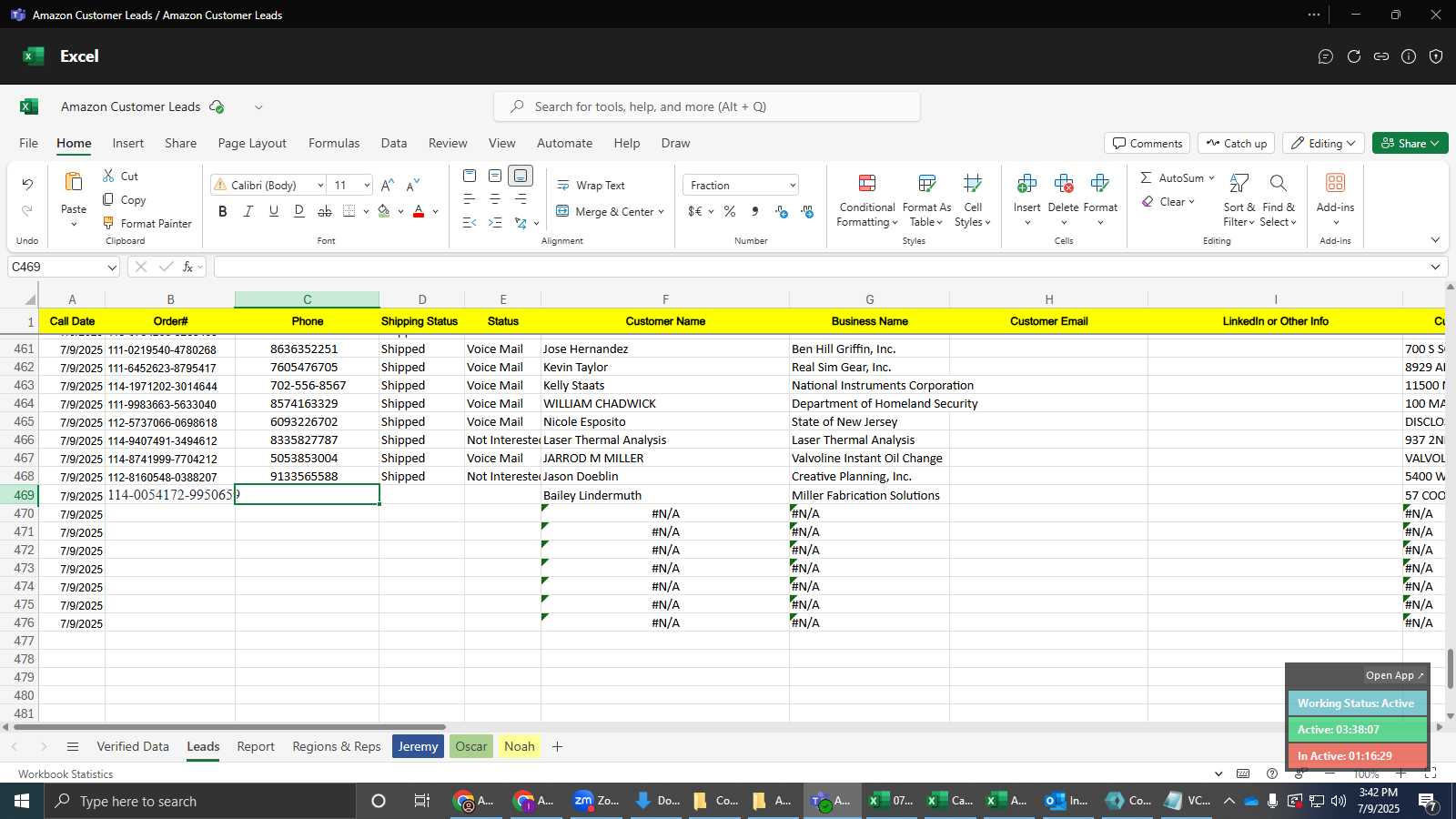
Task: Open Find & Select
Action: tap(1279, 200)
